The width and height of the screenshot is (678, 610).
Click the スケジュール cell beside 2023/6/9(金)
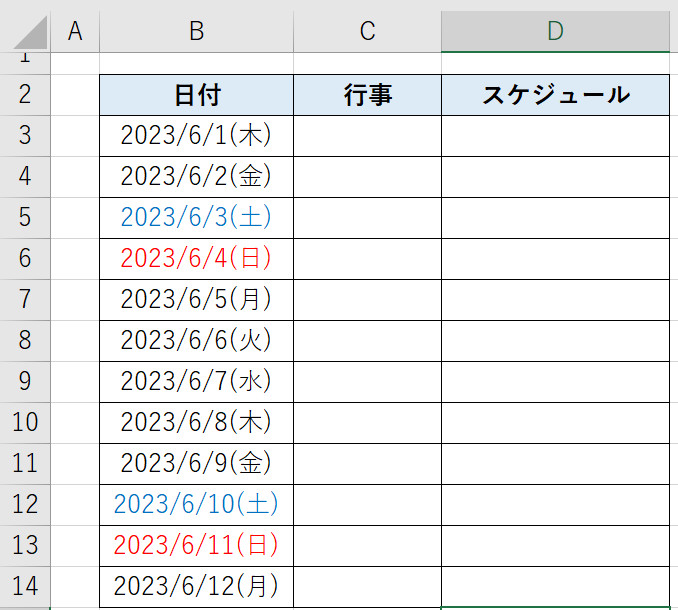click(x=555, y=464)
